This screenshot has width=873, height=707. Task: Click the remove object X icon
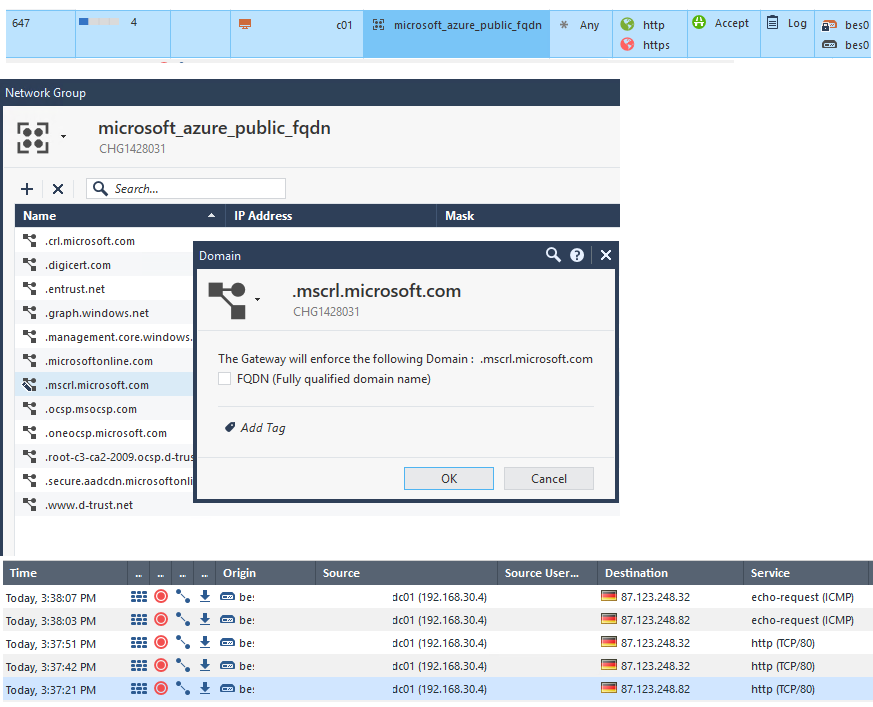pos(58,189)
